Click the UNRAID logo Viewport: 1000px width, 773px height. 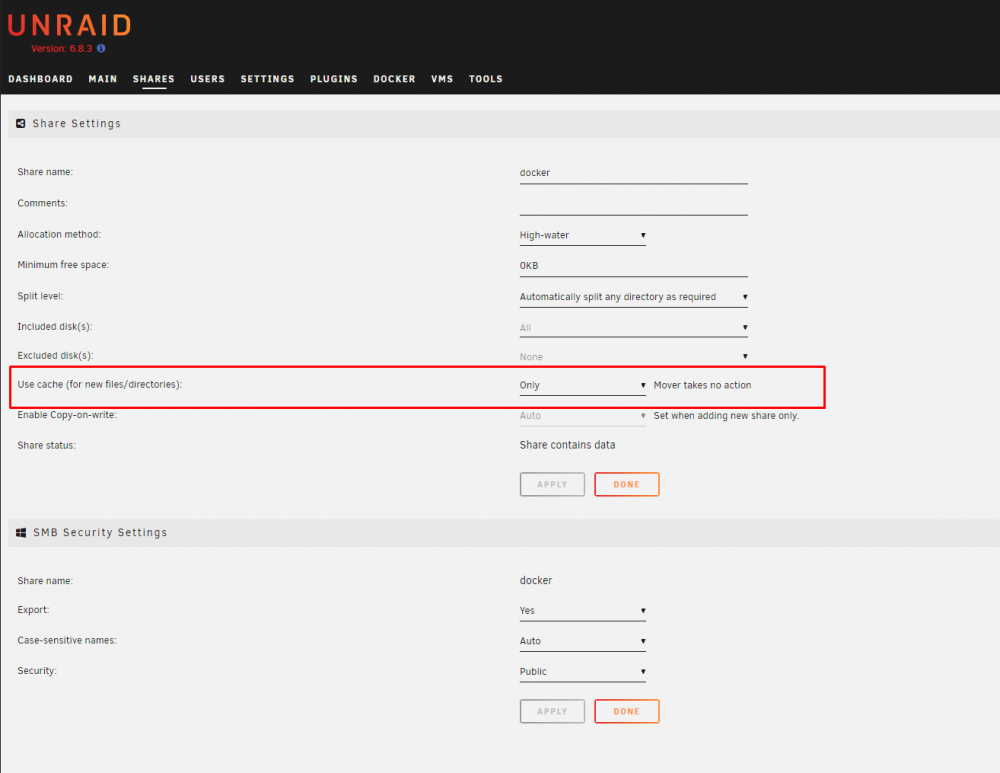coord(70,26)
